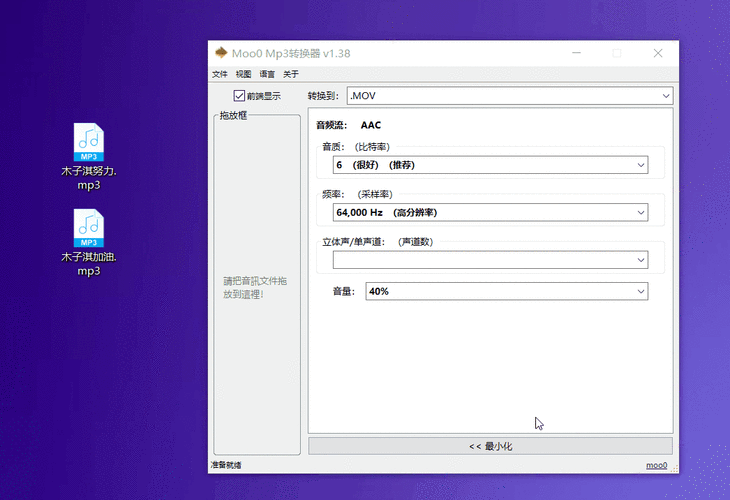Screen dimensions: 730x500
Task: Click the 音频流 AAC label
Action: tap(348, 125)
